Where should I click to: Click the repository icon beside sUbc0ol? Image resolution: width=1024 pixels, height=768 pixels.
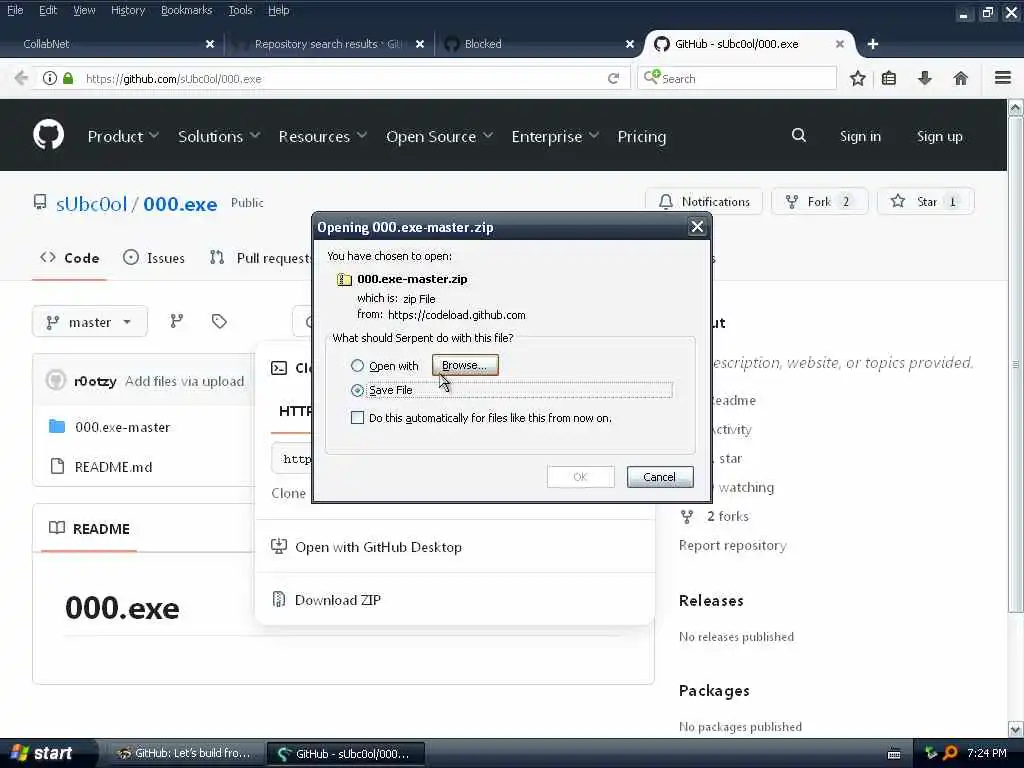point(40,202)
